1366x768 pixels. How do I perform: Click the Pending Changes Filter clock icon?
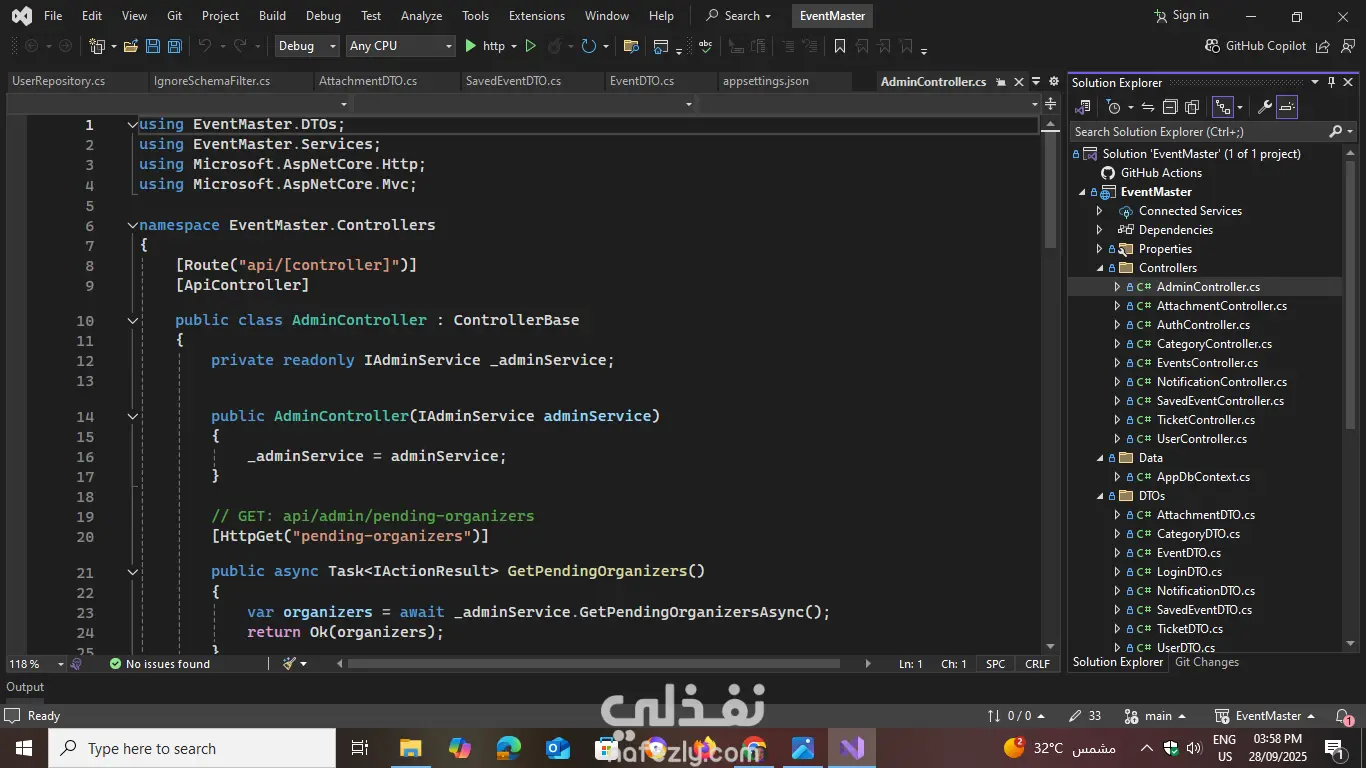coord(1114,107)
